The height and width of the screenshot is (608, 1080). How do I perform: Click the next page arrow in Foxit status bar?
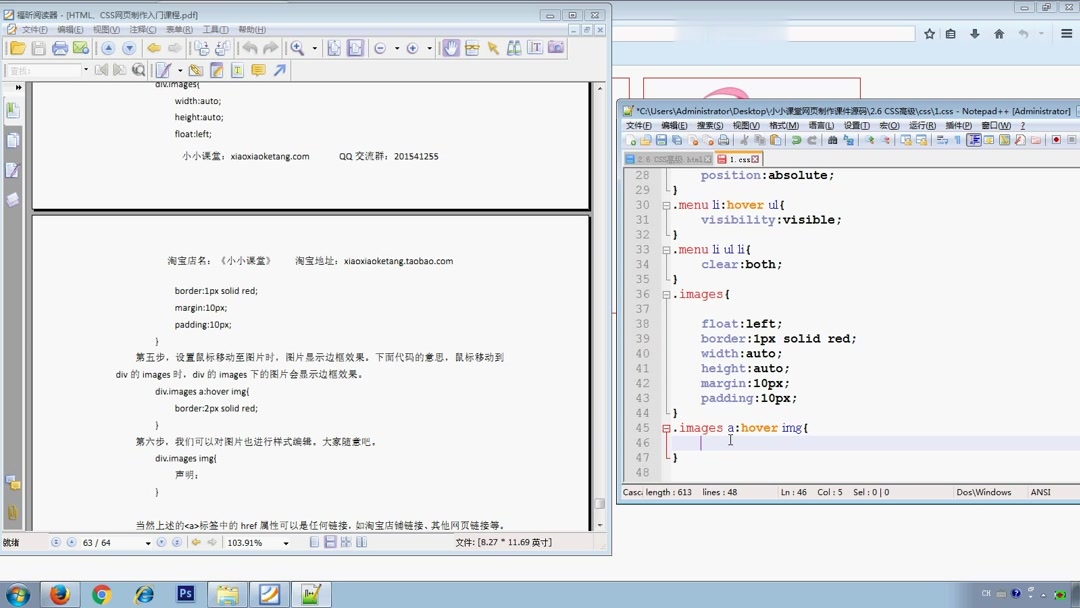point(160,542)
